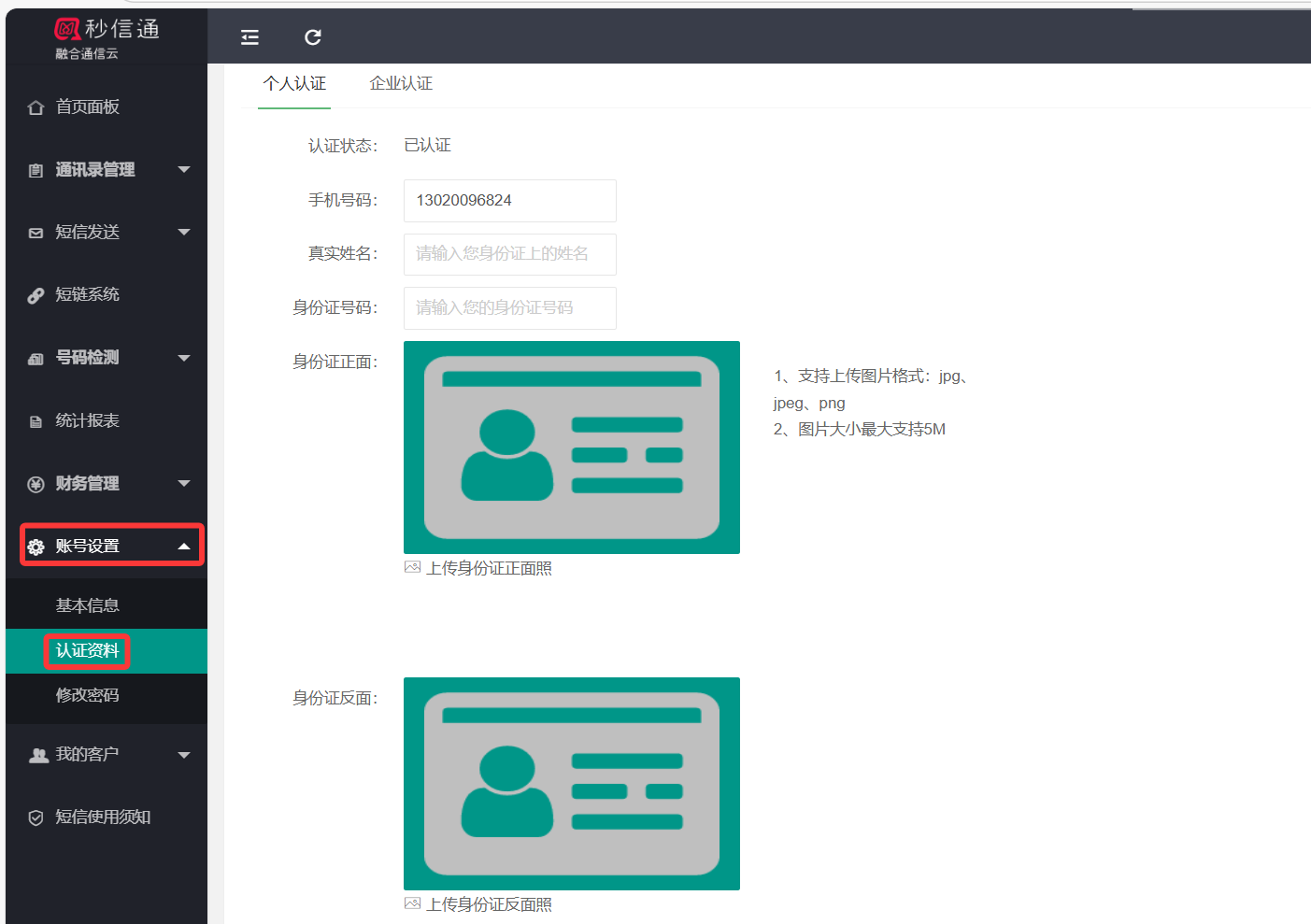This screenshot has height=924, width=1311.
Task: Click the 身份证正面 upload placeholder image
Action: 571,448
